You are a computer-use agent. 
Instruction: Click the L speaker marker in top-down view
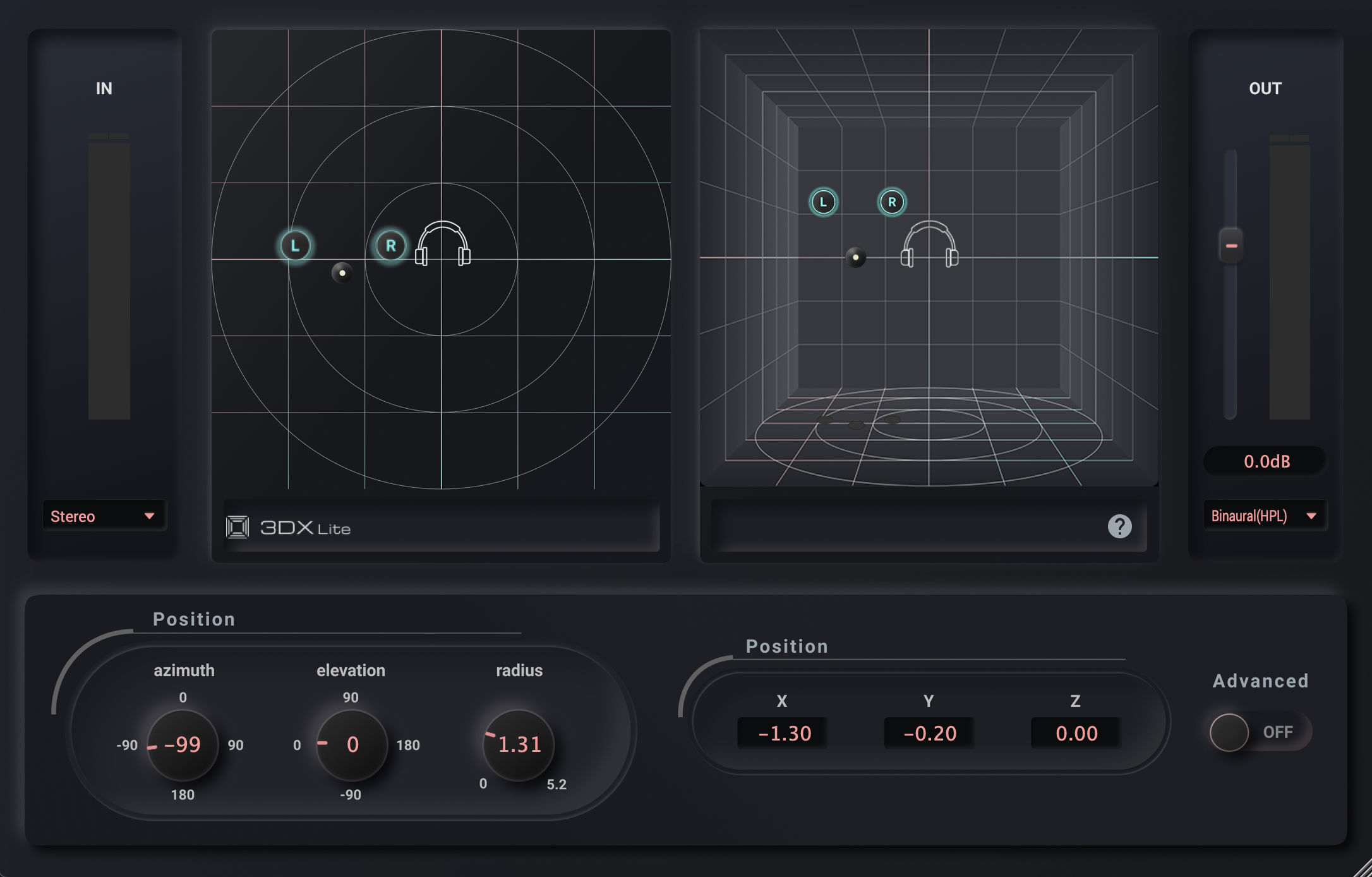click(x=295, y=246)
